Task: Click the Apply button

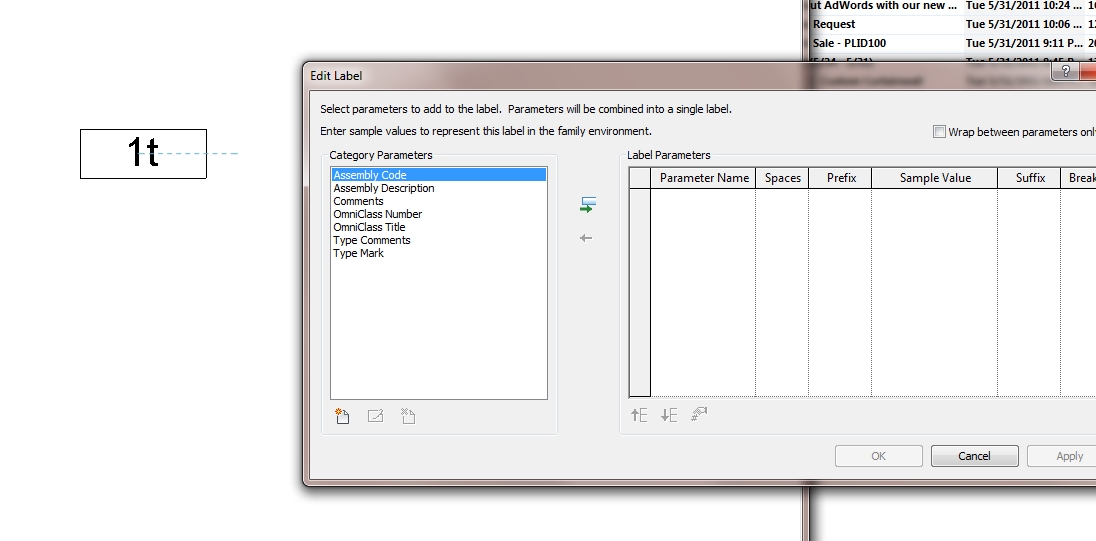Action: (x=1062, y=456)
